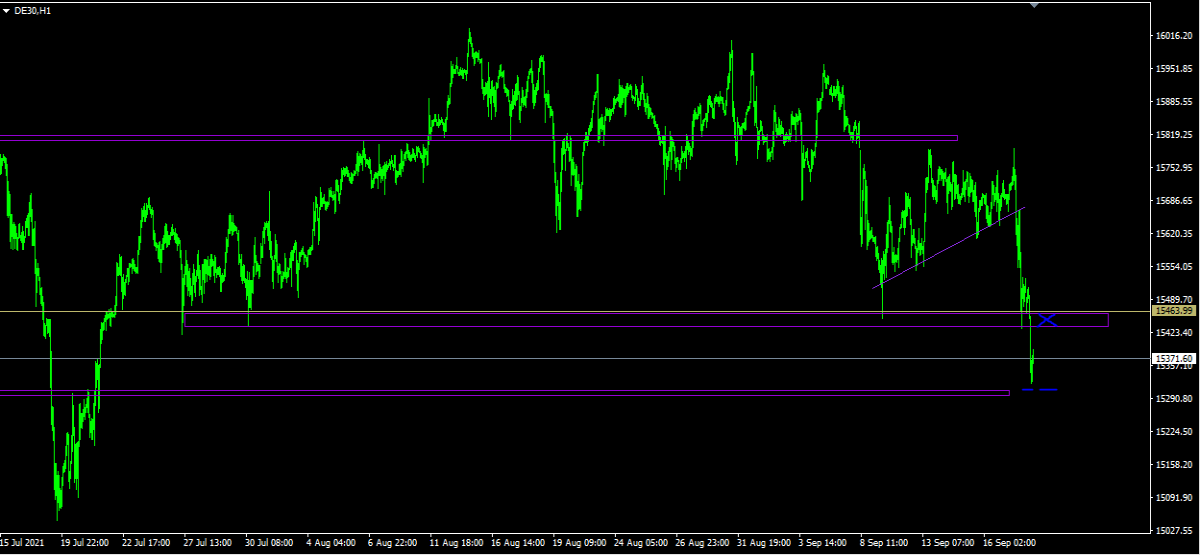This screenshot has width=1200, height=556.
Task: Click the triangle arrow beside DE30,H1
Action: coord(5,9)
